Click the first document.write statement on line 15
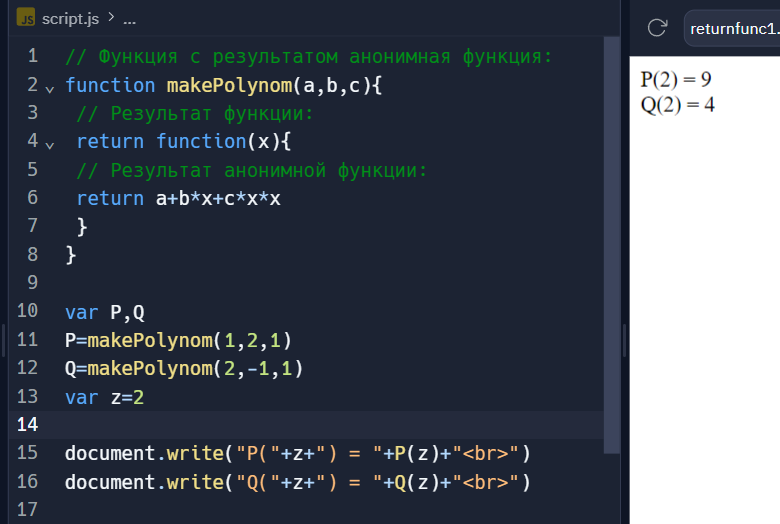This screenshot has height=524, width=780. tap(297, 453)
